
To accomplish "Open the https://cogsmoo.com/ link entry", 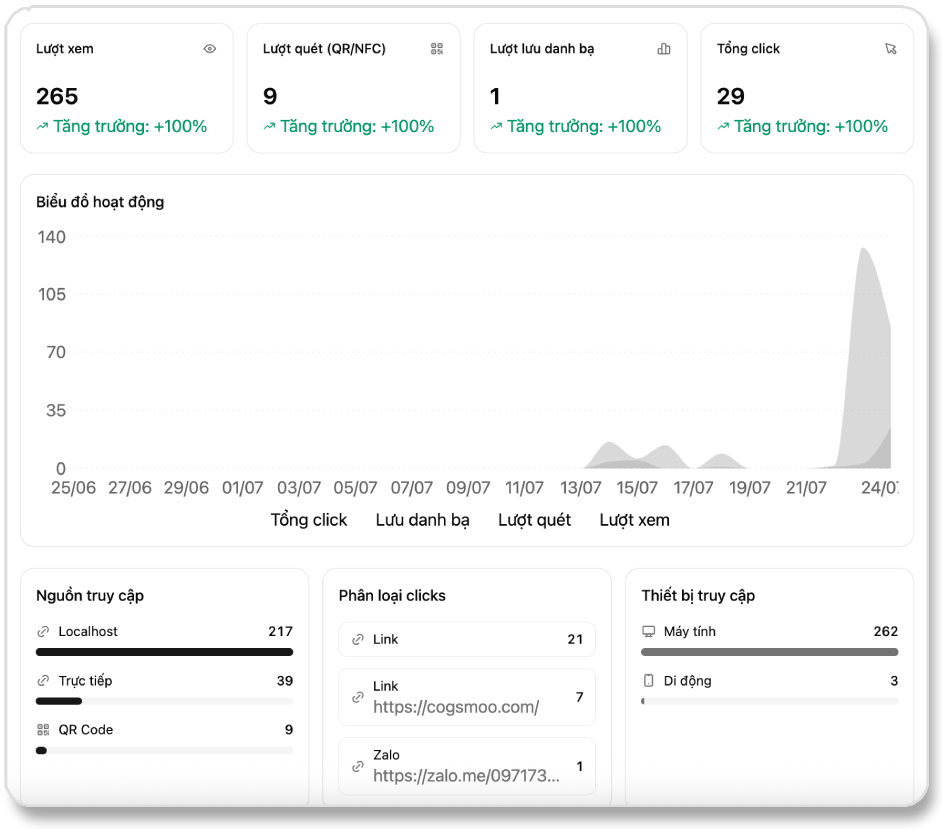I will [x=467, y=697].
